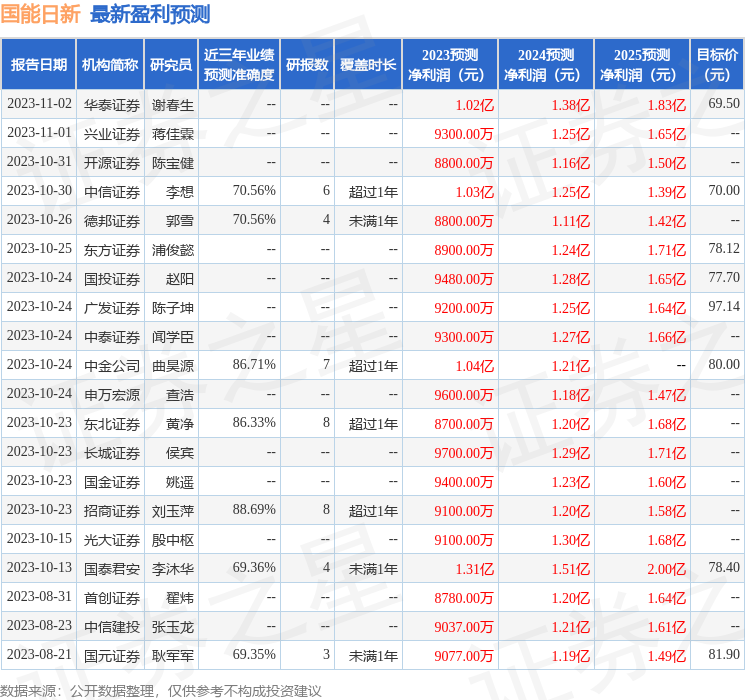This screenshot has width=745, height=700.
Task: Select the 覆盖时长 column header
Action: click(x=368, y=65)
